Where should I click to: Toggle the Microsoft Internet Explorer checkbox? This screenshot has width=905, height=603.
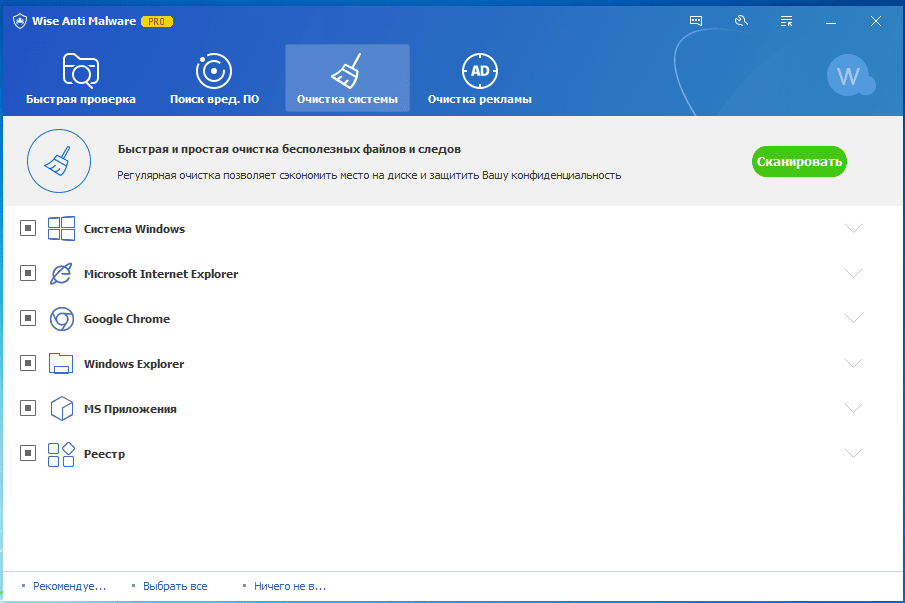click(x=28, y=273)
